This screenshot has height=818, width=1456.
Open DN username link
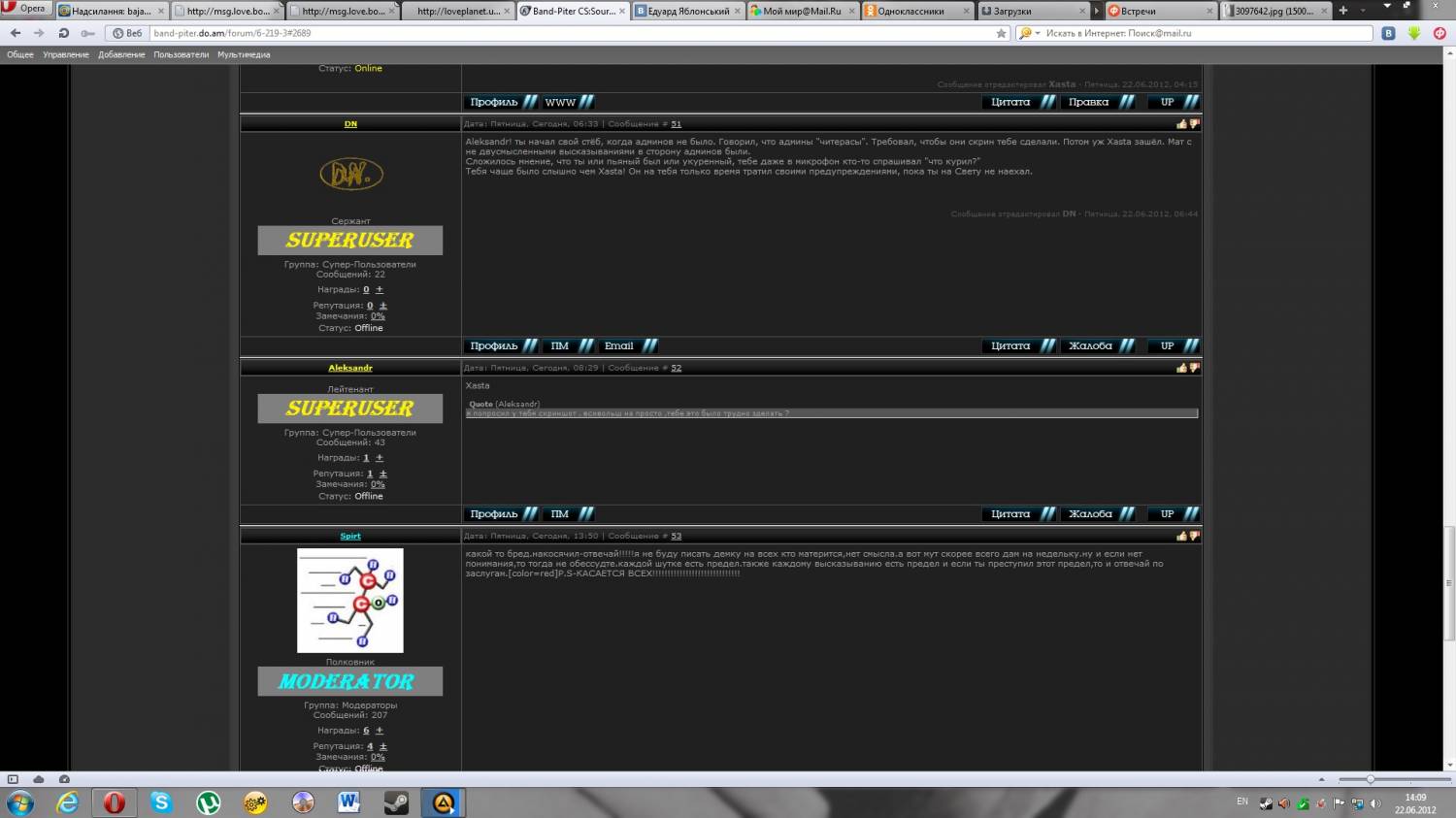pyautogui.click(x=350, y=124)
